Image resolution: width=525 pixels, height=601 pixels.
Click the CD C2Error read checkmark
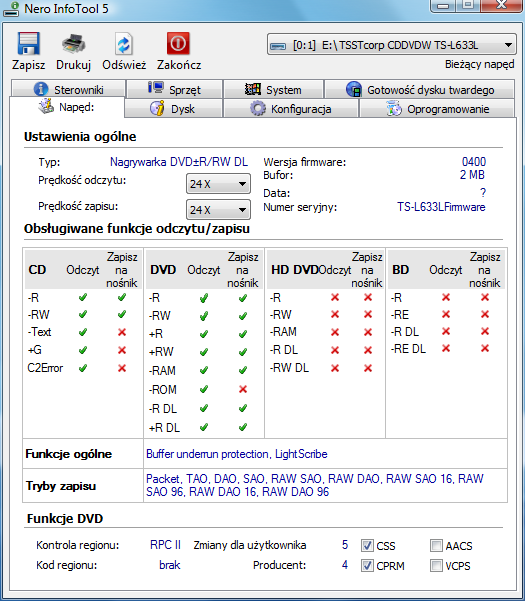coord(82,368)
